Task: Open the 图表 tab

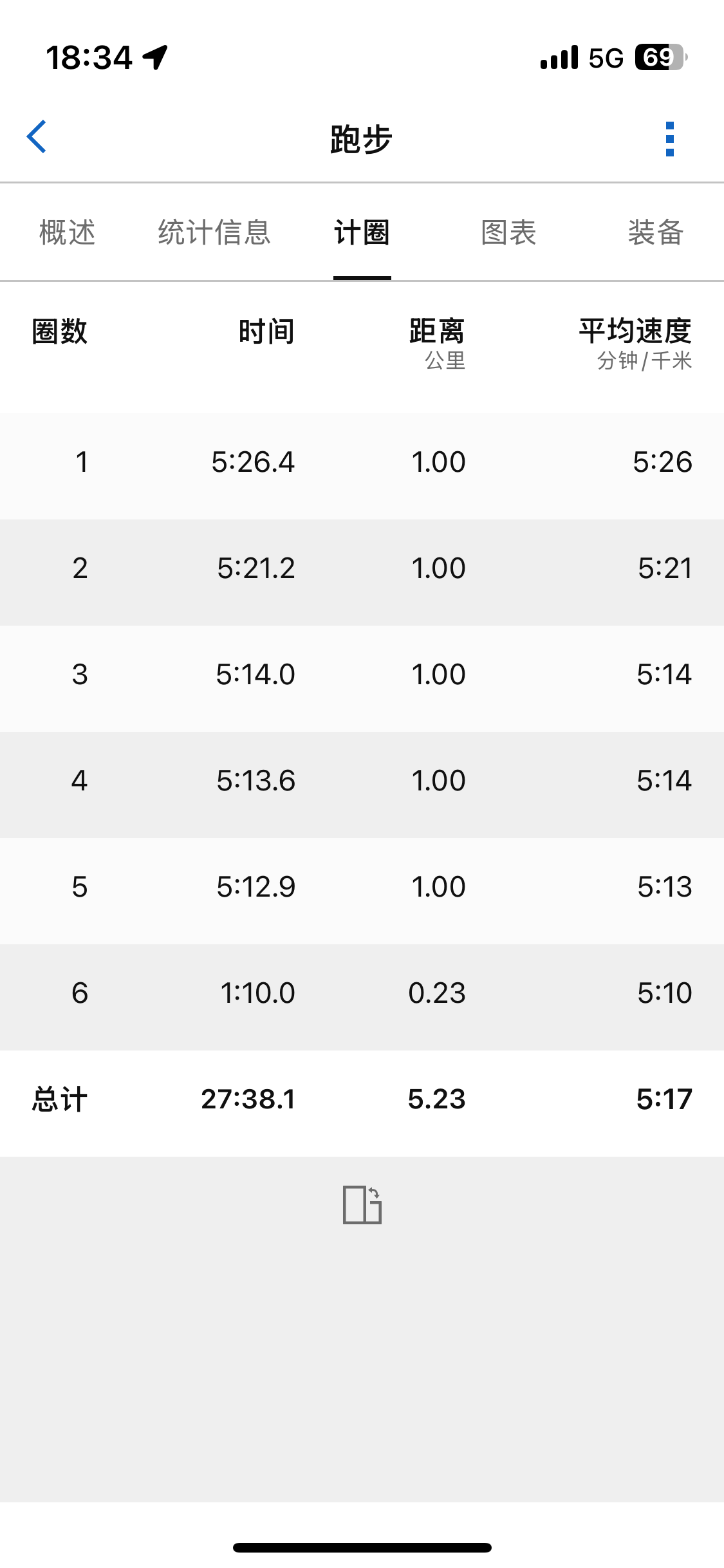Action: [508, 232]
